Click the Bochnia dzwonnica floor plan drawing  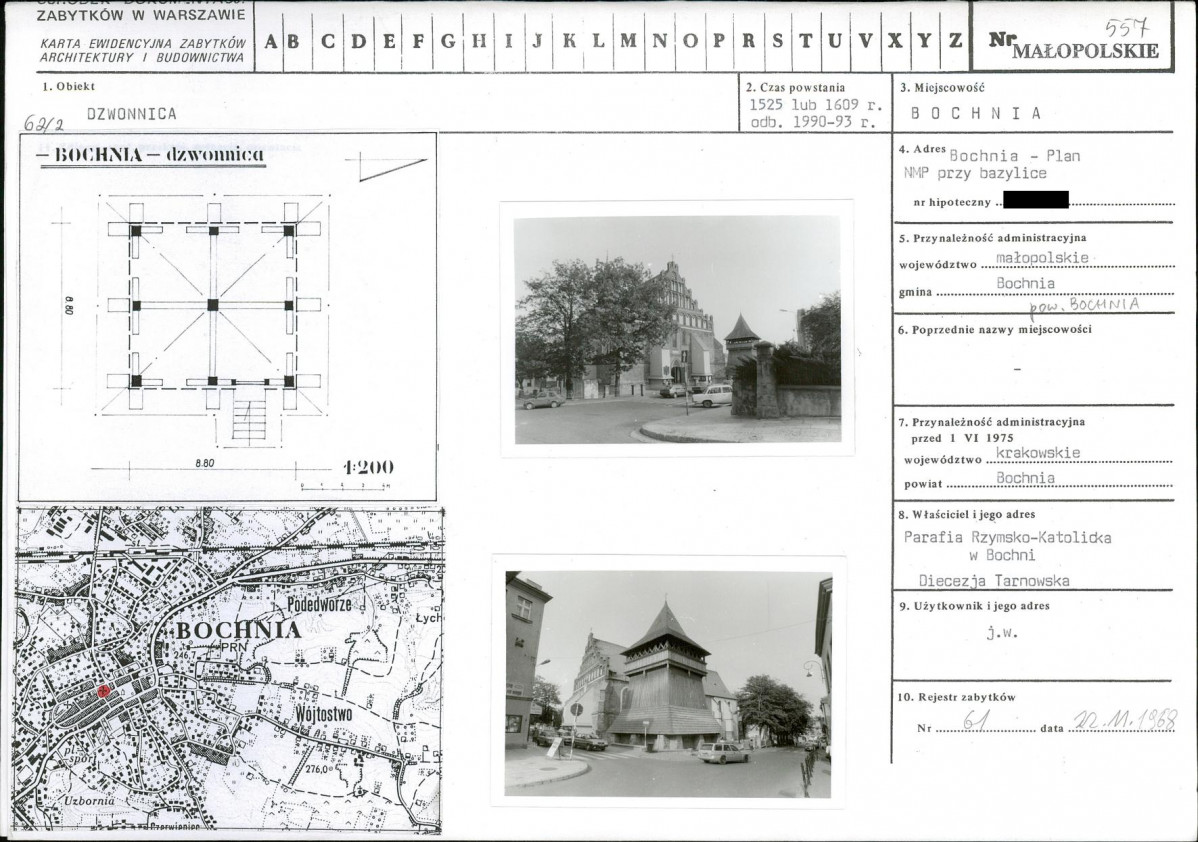pyautogui.click(x=214, y=305)
